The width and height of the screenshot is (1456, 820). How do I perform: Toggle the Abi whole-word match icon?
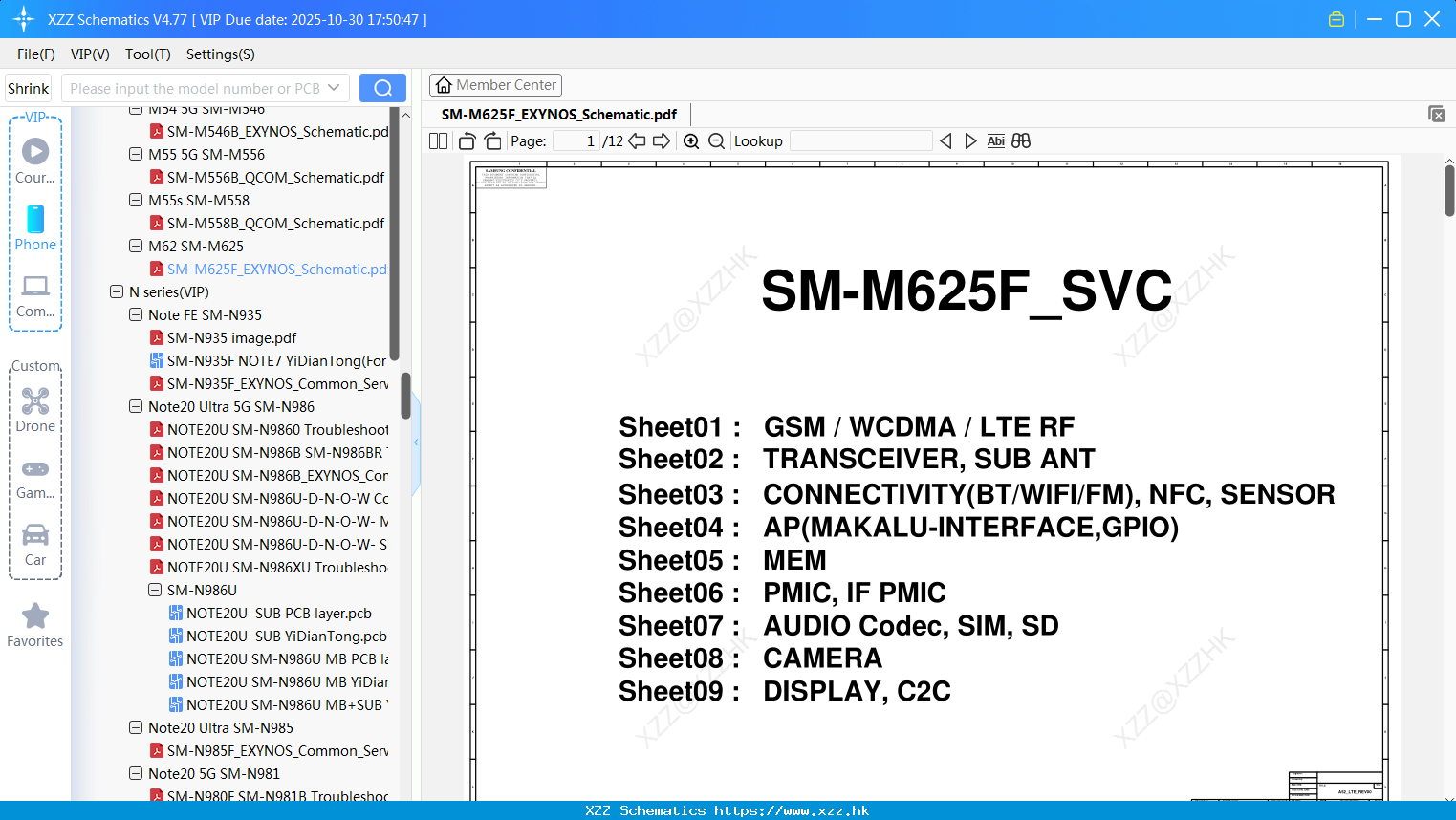(995, 141)
